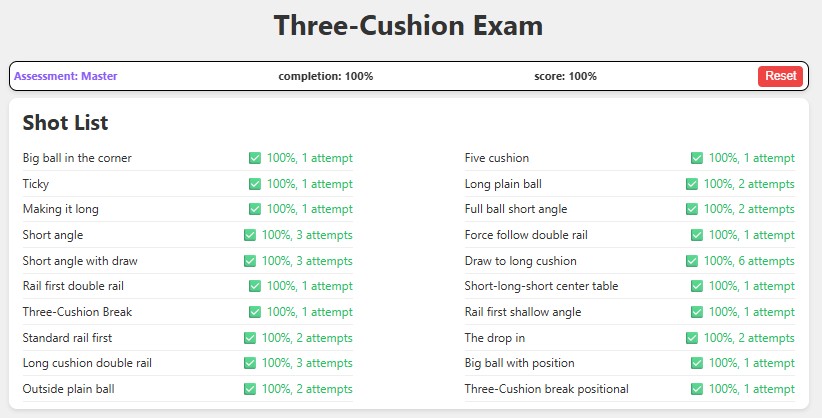
Task: Open the Three-Cushion break positional shot
Action: point(546,389)
